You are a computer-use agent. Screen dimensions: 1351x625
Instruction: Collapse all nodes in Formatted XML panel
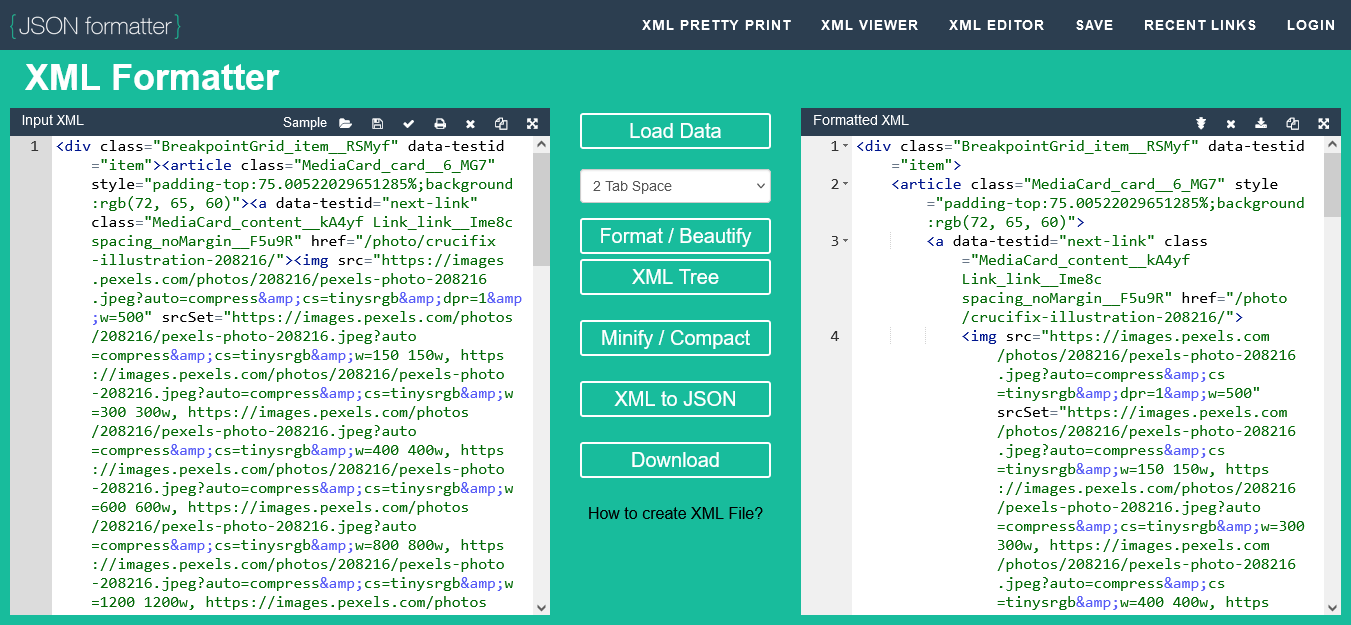click(1201, 123)
